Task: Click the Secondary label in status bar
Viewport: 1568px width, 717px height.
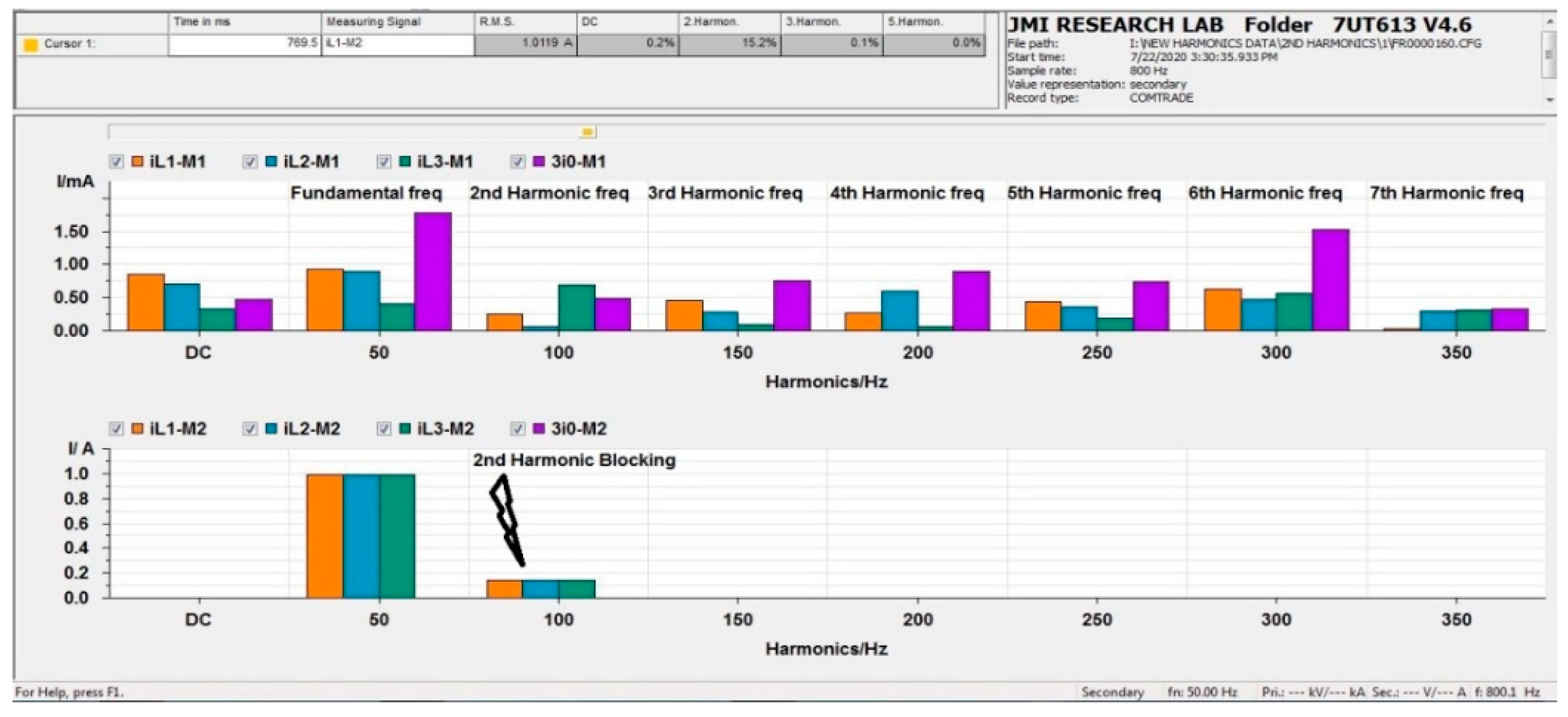Action: (x=1112, y=692)
